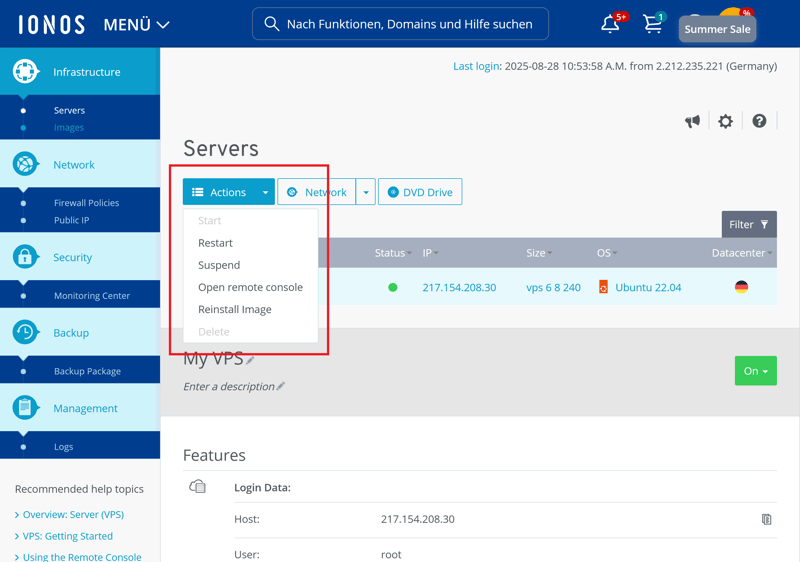
Task: Click the Infrastructure sidebar icon
Action: coord(25,72)
